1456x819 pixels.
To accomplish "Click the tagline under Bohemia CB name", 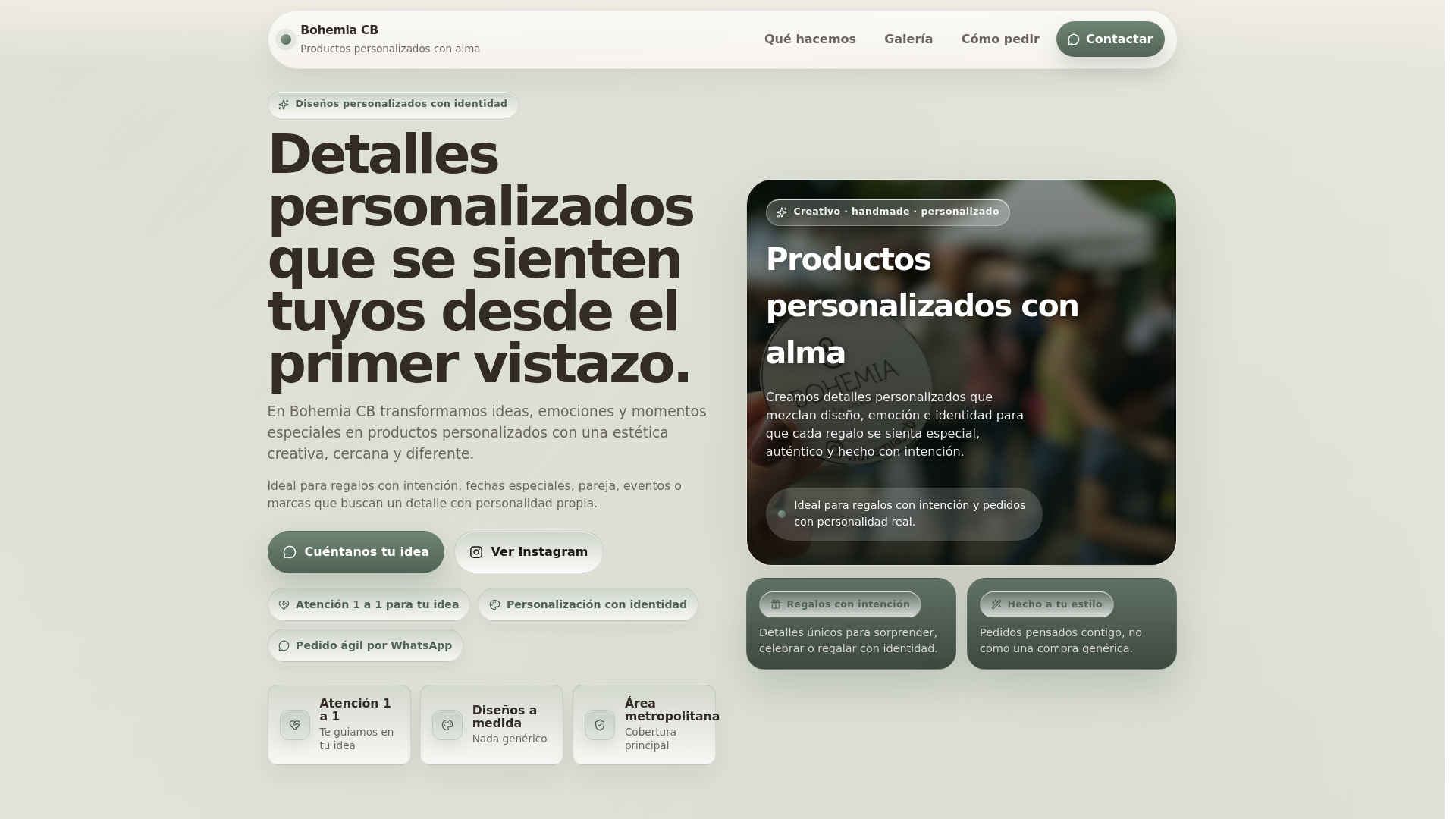I will 390,49.
